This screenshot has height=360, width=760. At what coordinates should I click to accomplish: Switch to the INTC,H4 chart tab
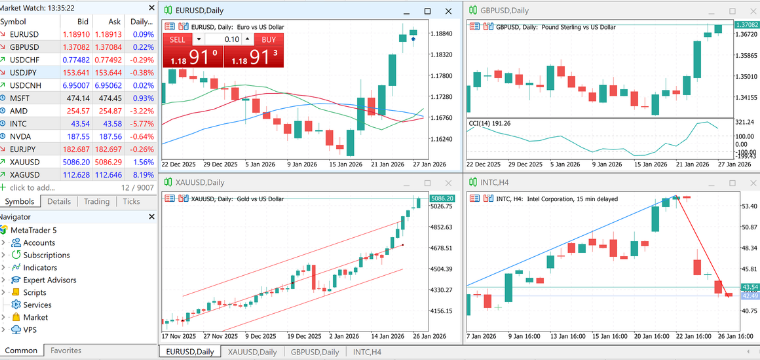367,352
